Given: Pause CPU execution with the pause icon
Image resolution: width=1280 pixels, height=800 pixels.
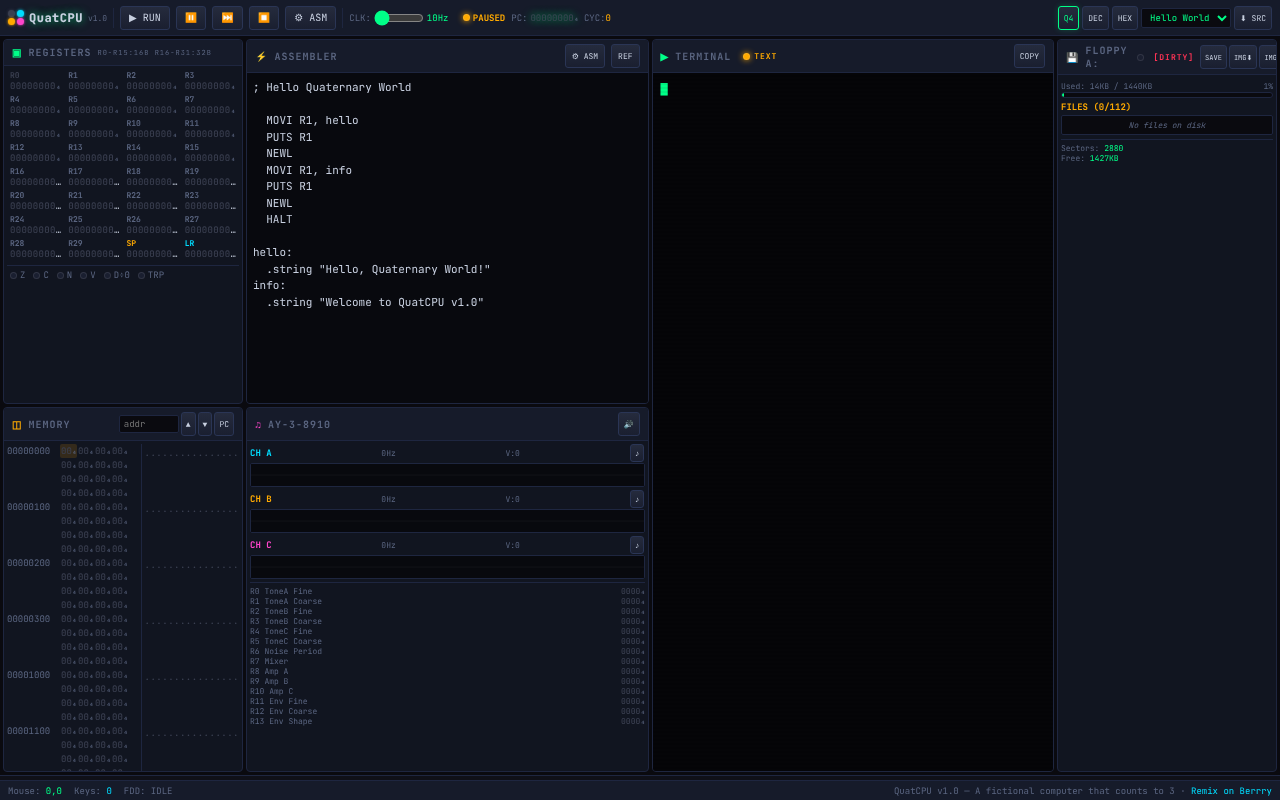Looking at the screenshot, I should click(191, 18).
